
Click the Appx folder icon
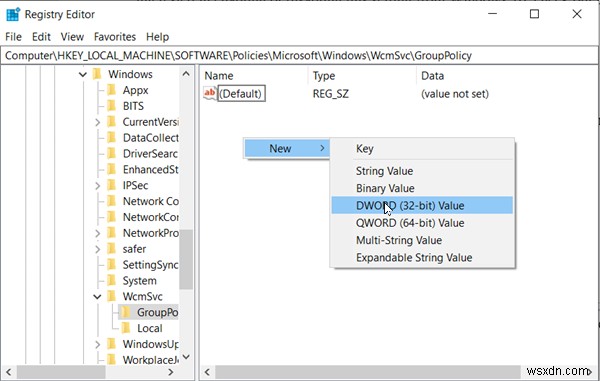pyautogui.click(x=111, y=90)
